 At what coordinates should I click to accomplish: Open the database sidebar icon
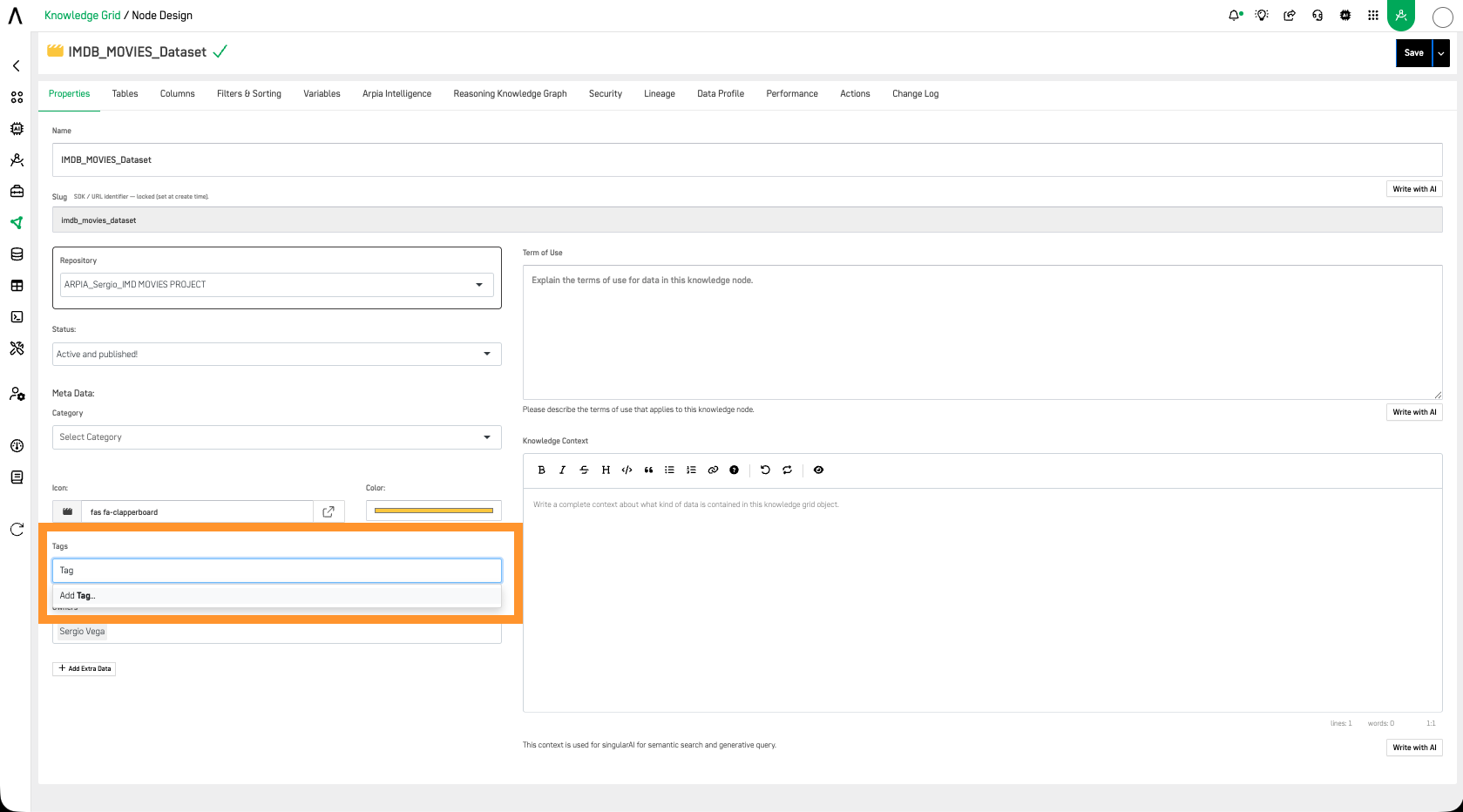[x=17, y=254]
